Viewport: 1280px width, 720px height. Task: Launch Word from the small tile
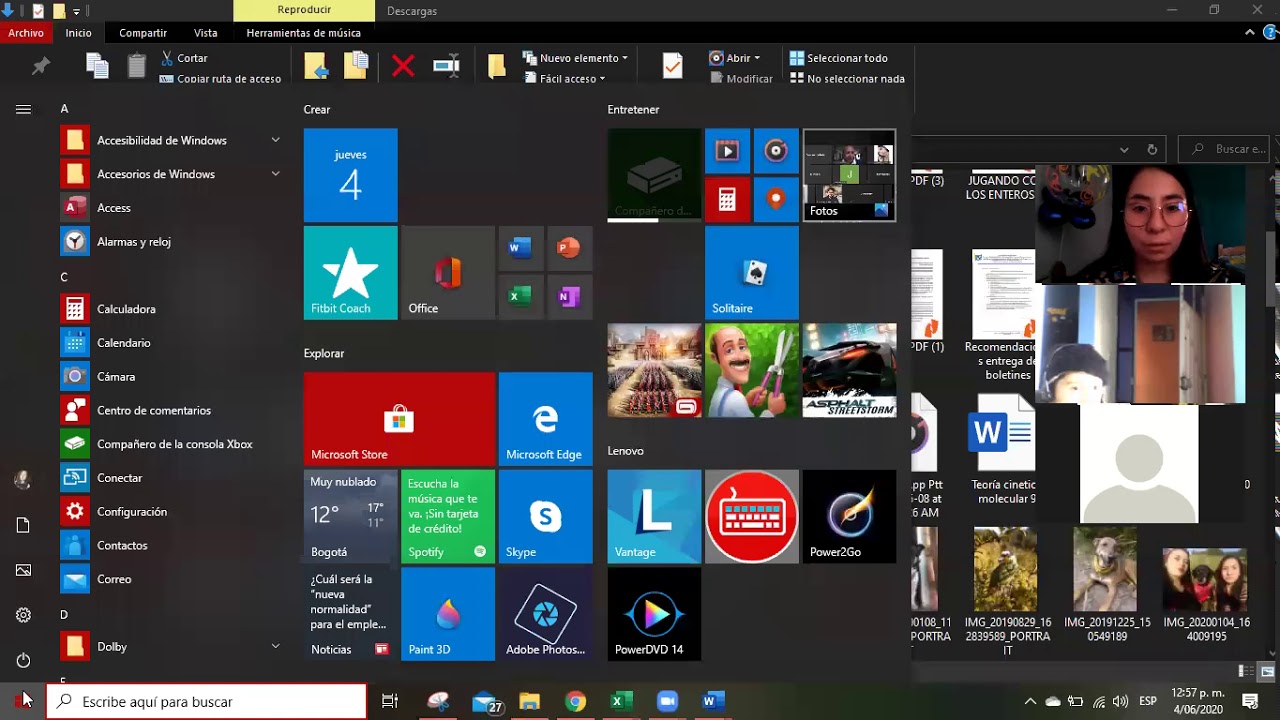(520, 248)
